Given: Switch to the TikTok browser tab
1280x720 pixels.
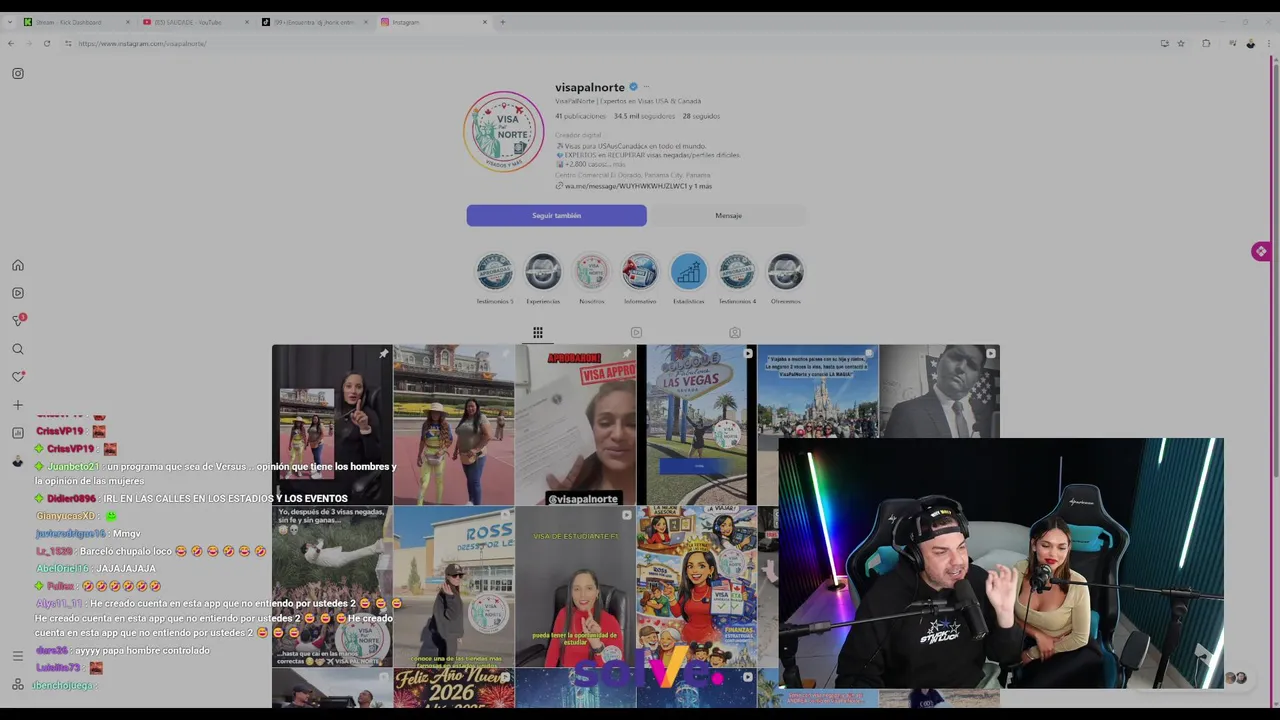Looking at the screenshot, I should [x=315, y=22].
